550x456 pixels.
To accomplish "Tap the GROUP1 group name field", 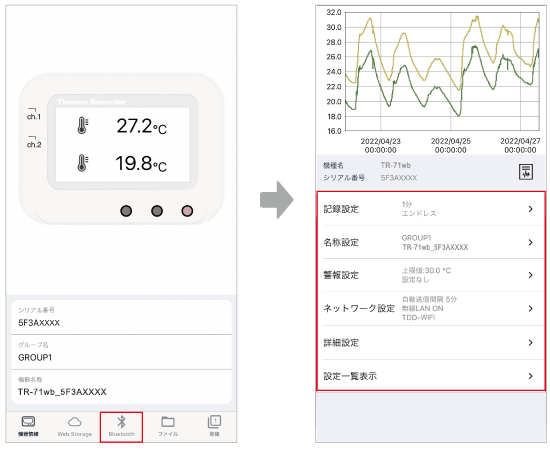I will [x=121, y=352].
